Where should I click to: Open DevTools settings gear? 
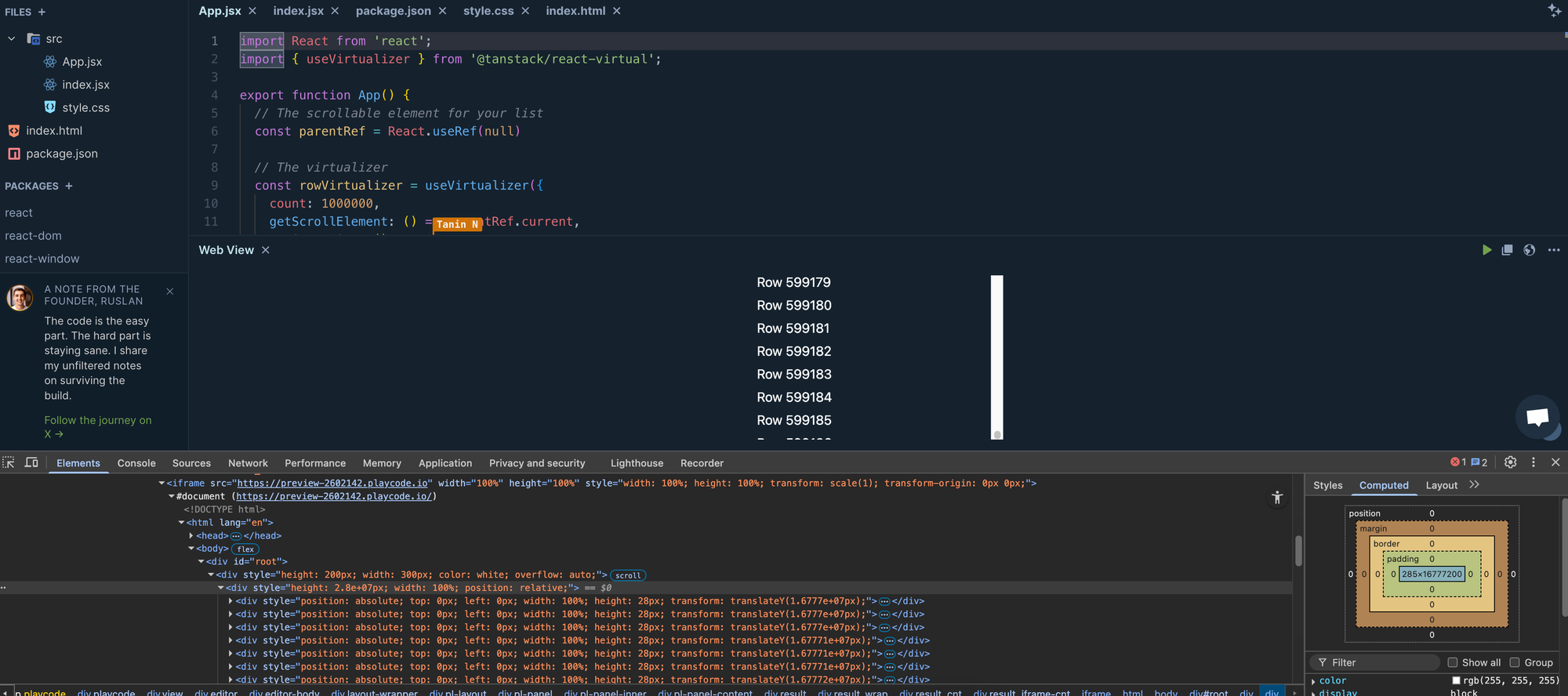click(1510, 462)
